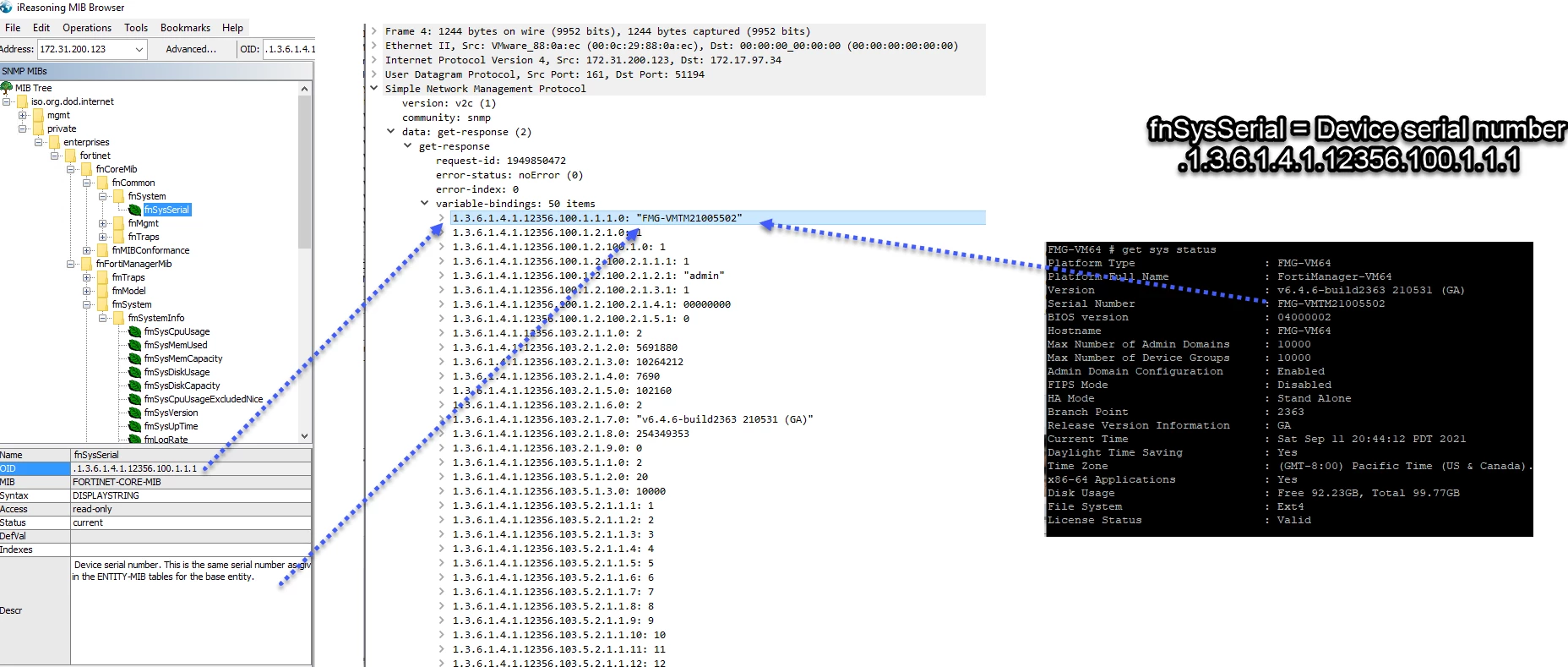Select the fmSysCpuUsageExcludedNice tree node label
This screenshot has width=1568, height=667.
pos(204,399)
